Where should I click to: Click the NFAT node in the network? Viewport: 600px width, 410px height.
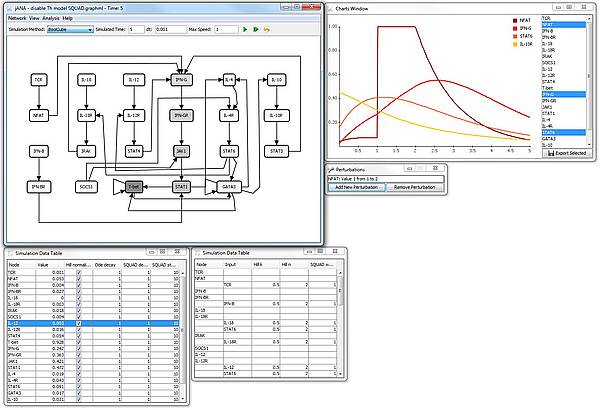[39, 115]
